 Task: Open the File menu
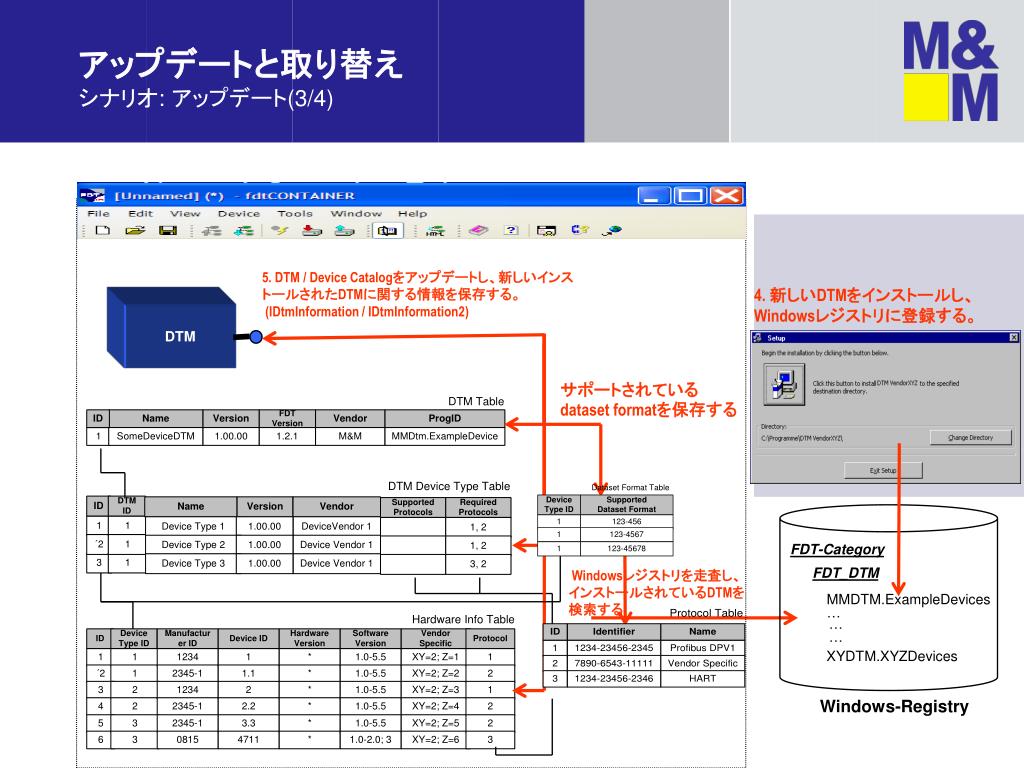point(99,214)
